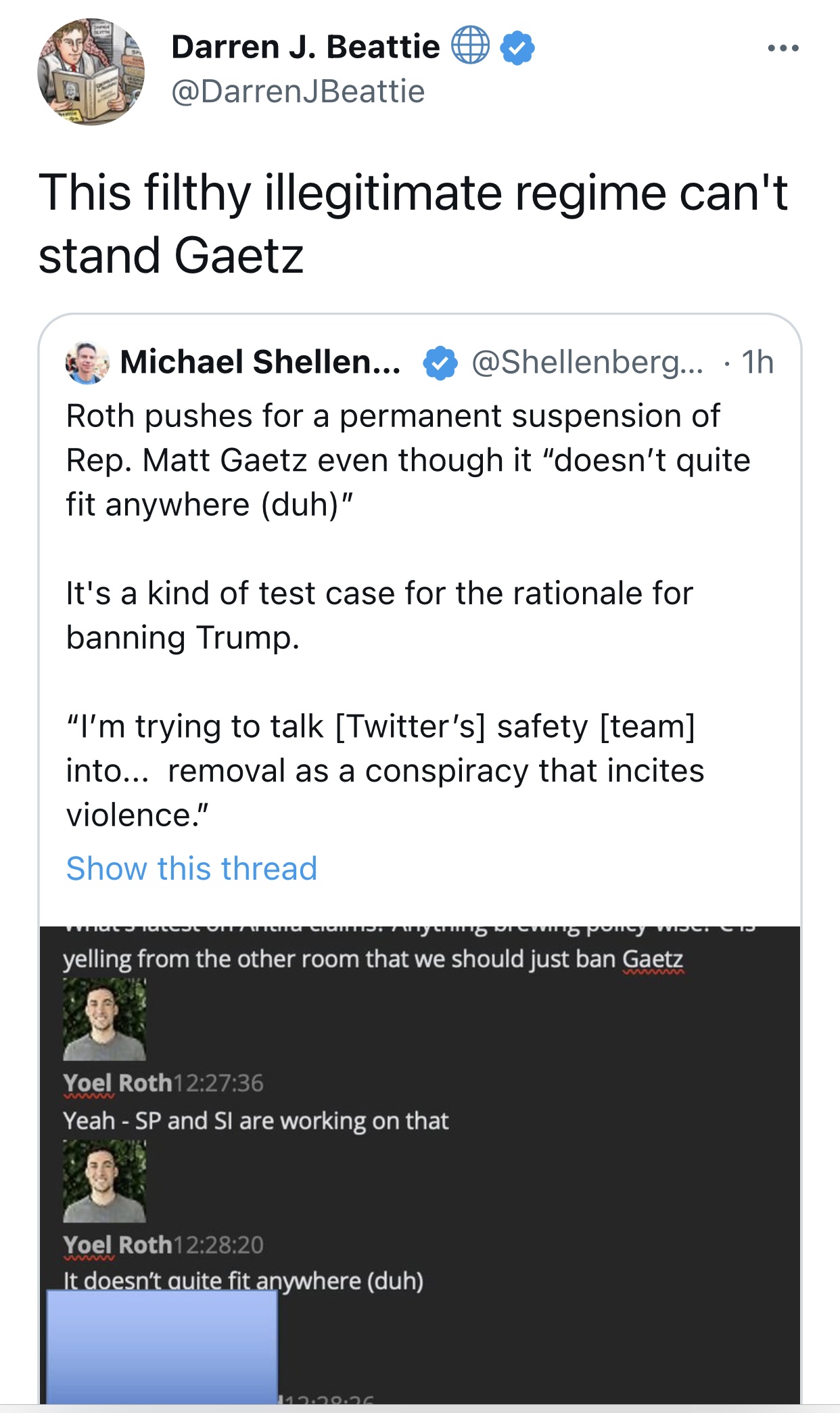Tap the globe badge beside Beattie's name

470,45
